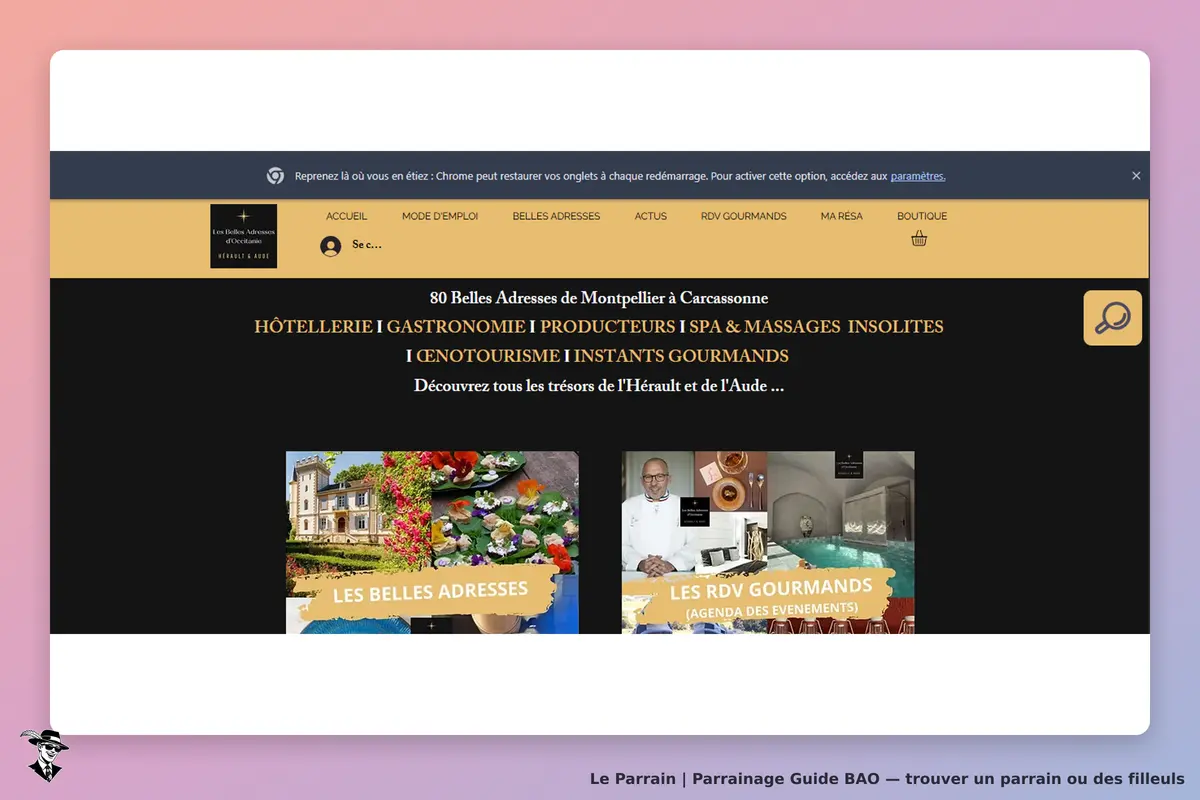Open the LES BELLES ADRESSES image tile
This screenshot has height=800, width=1200.
432,542
